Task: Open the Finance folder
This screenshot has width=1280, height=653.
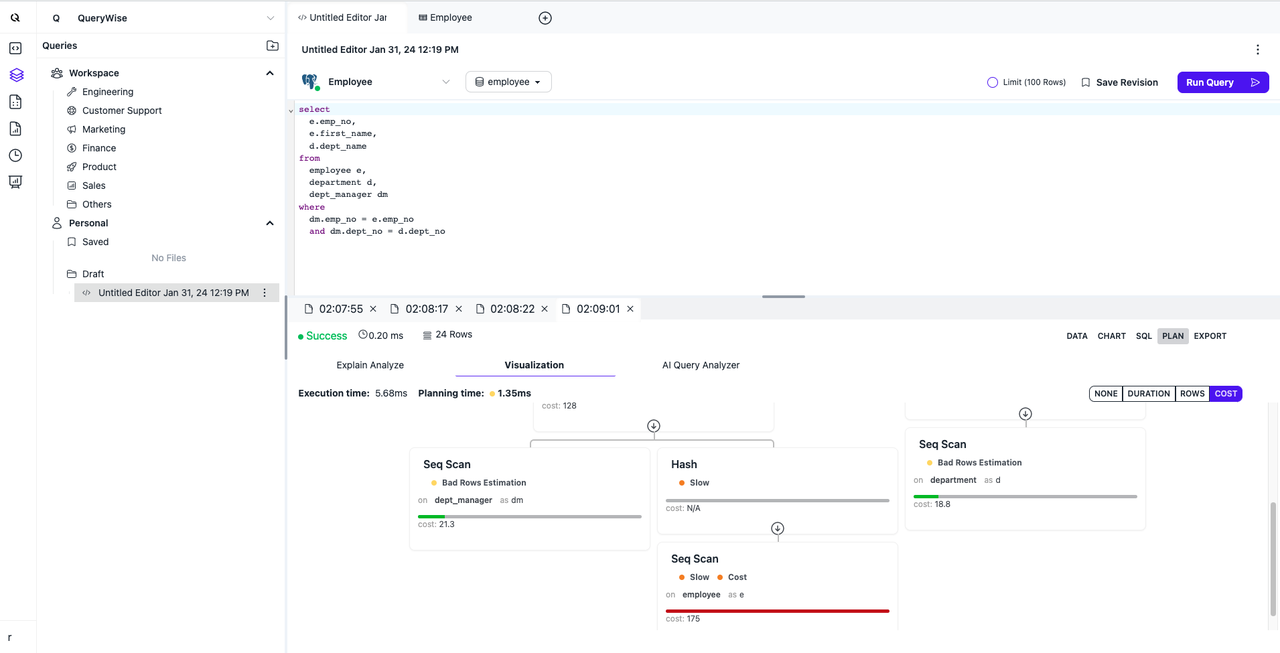Action: tap(99, 148)
